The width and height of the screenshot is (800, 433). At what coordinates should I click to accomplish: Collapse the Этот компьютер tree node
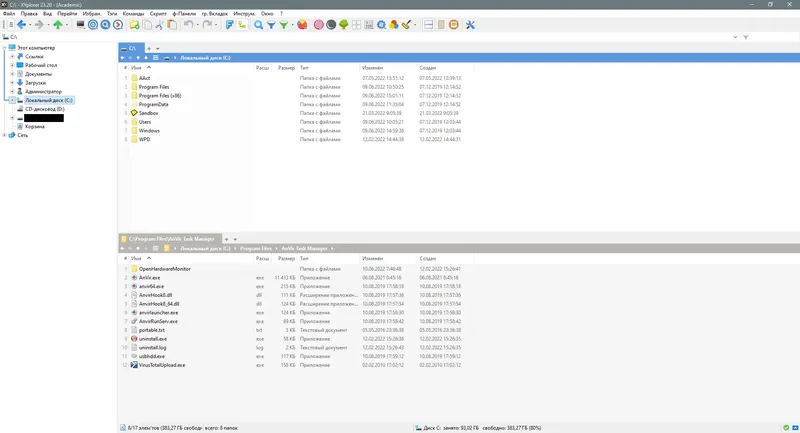[x=5, y=48]
